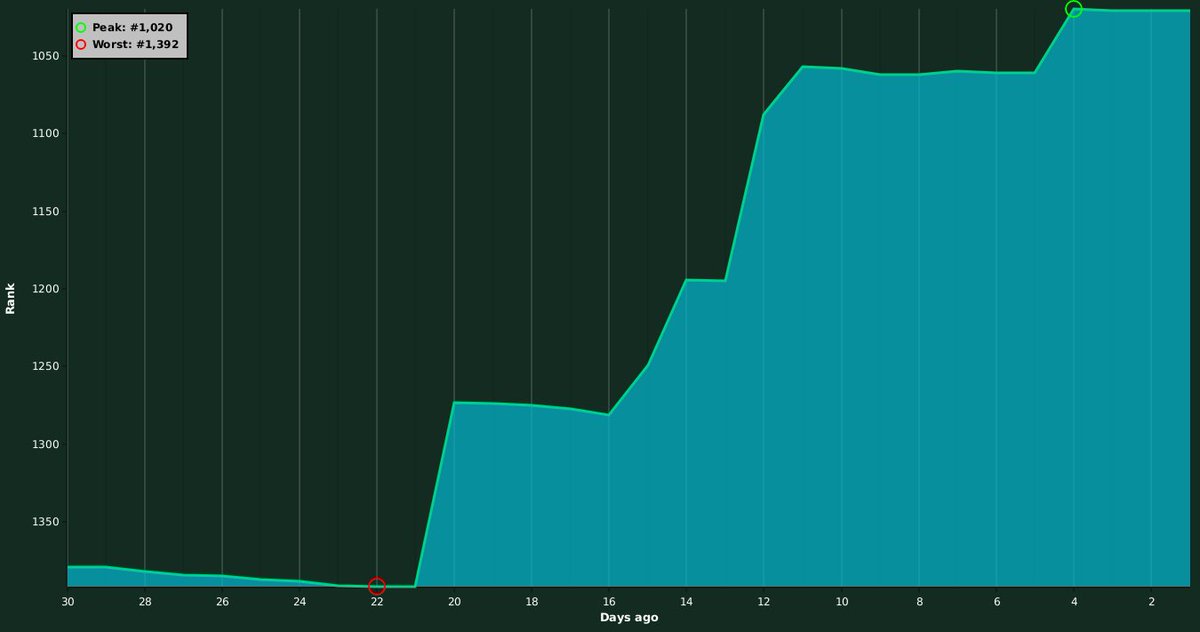
Task: Click the x-axis label '2'
Action: coord(1151,602)
